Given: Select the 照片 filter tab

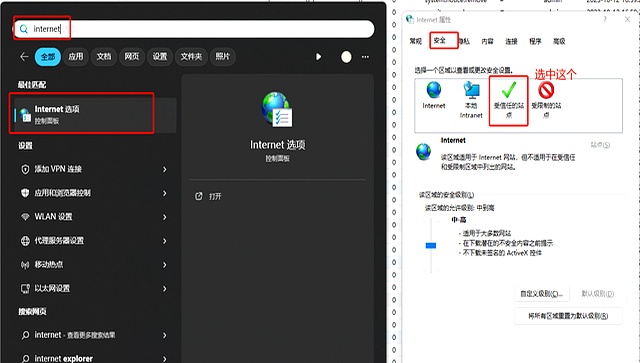Looking at the screenshot, I should (x=222, y=56).
